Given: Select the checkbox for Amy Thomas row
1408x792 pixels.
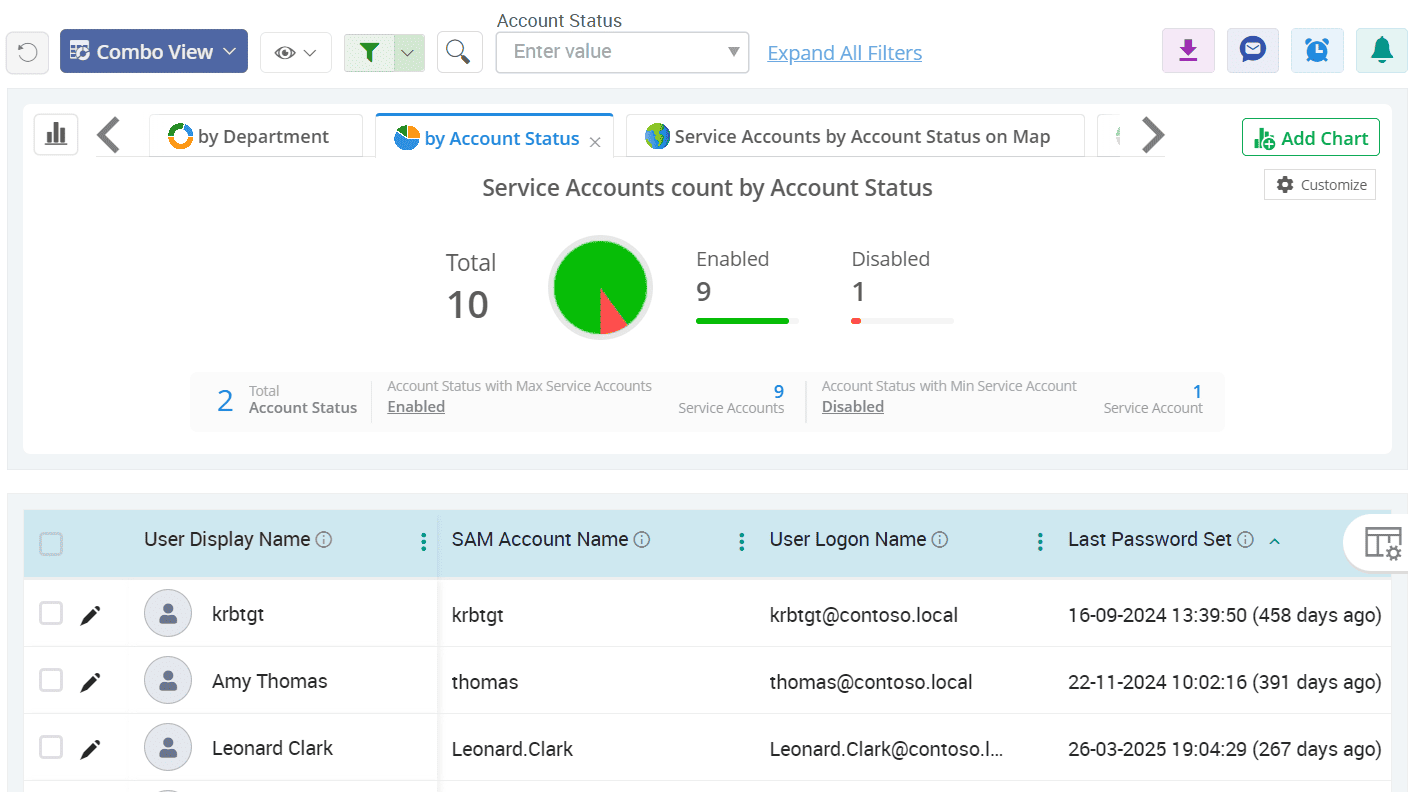Looking at the screenshot, I should [51, 680].
